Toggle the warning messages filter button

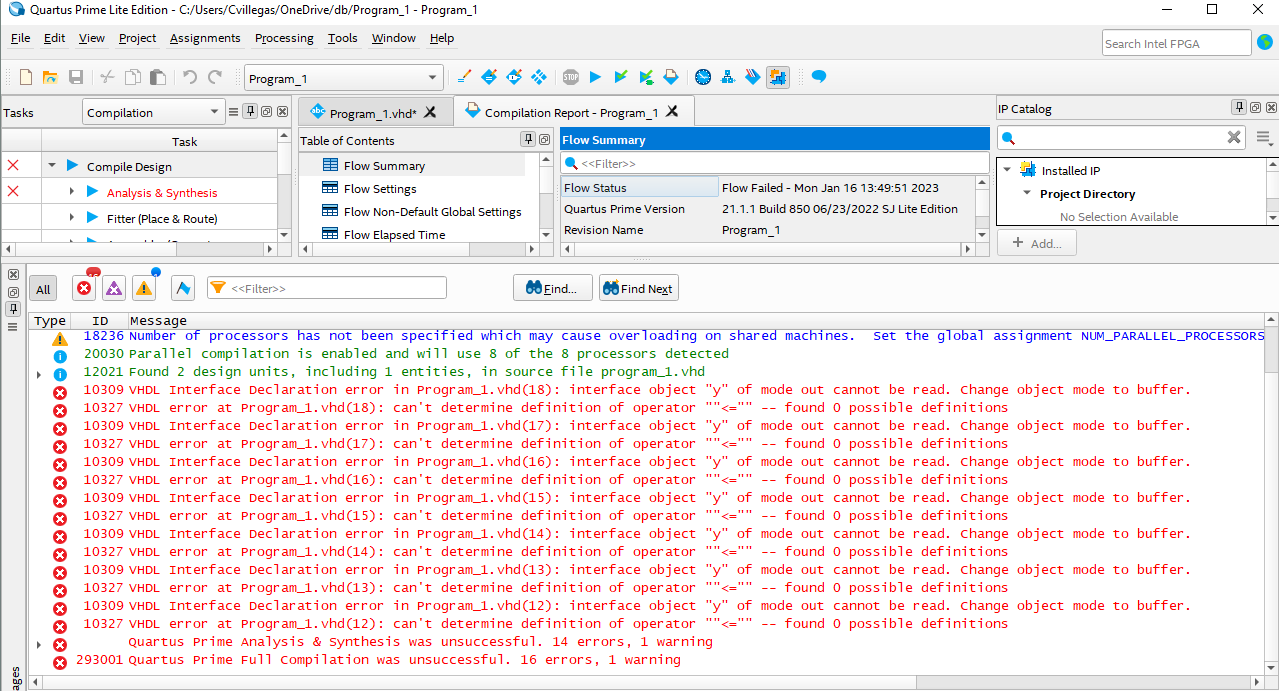coord(144,288)
